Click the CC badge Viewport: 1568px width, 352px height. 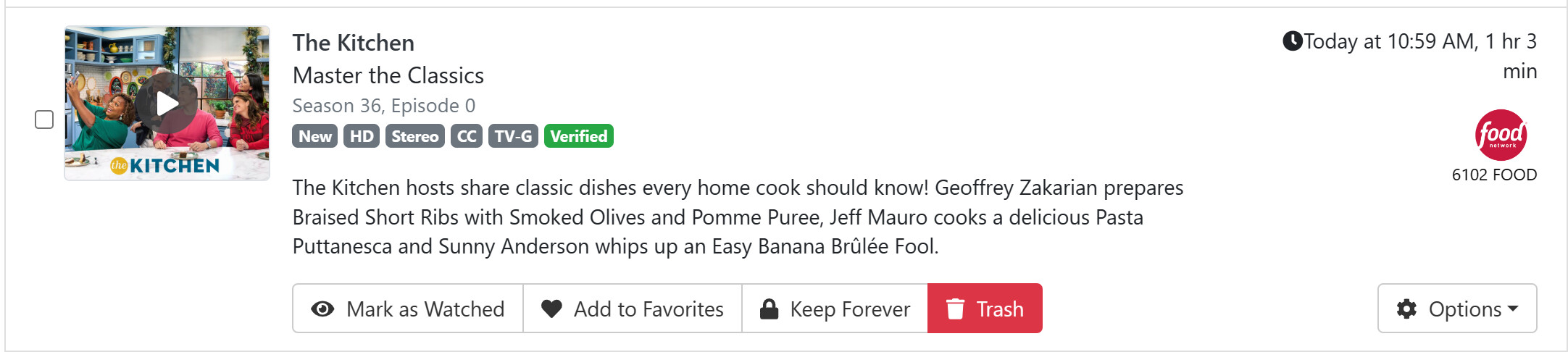click(x=467, y=136)
